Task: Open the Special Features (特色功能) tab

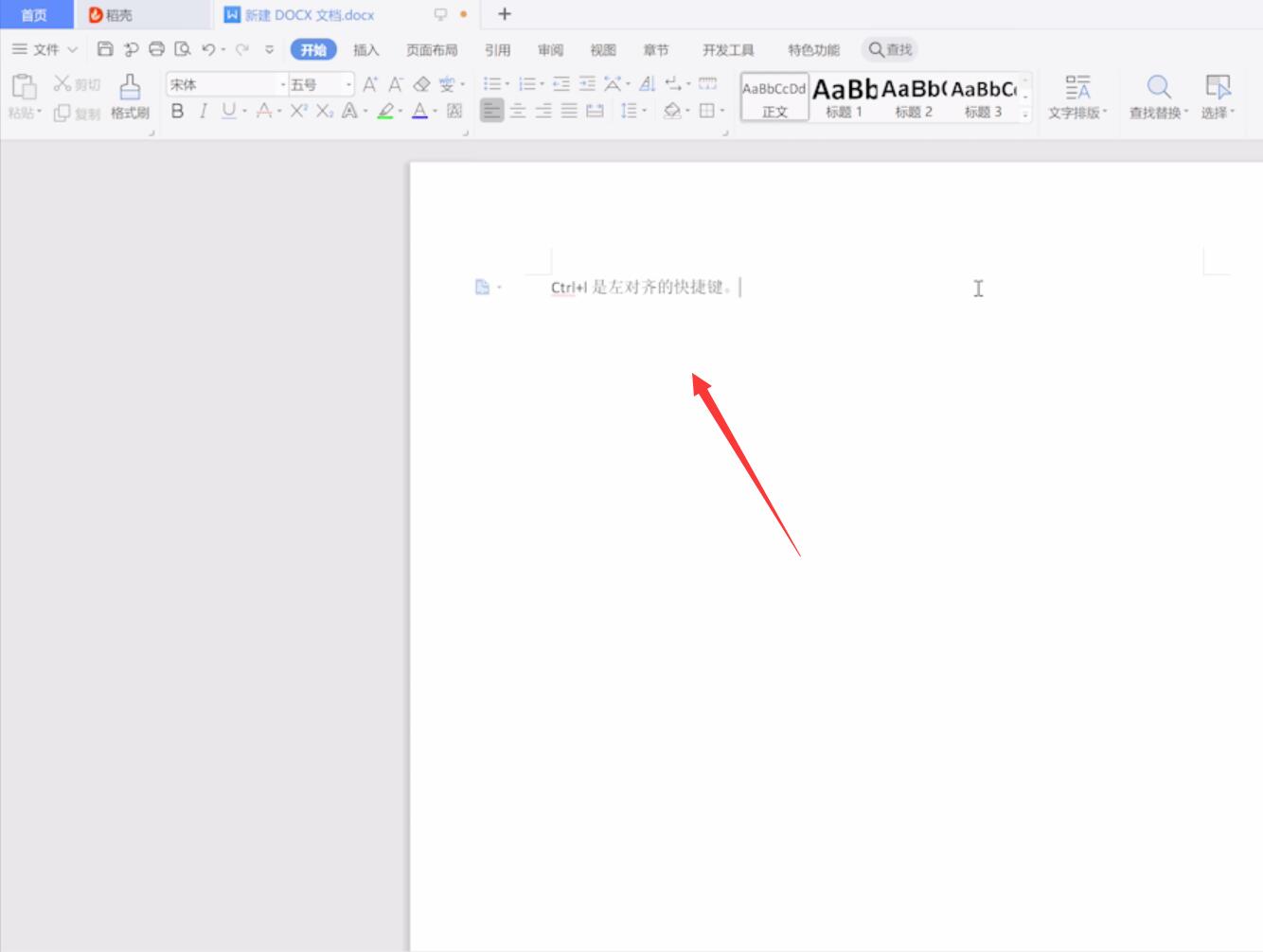Action: pos(813,50)
